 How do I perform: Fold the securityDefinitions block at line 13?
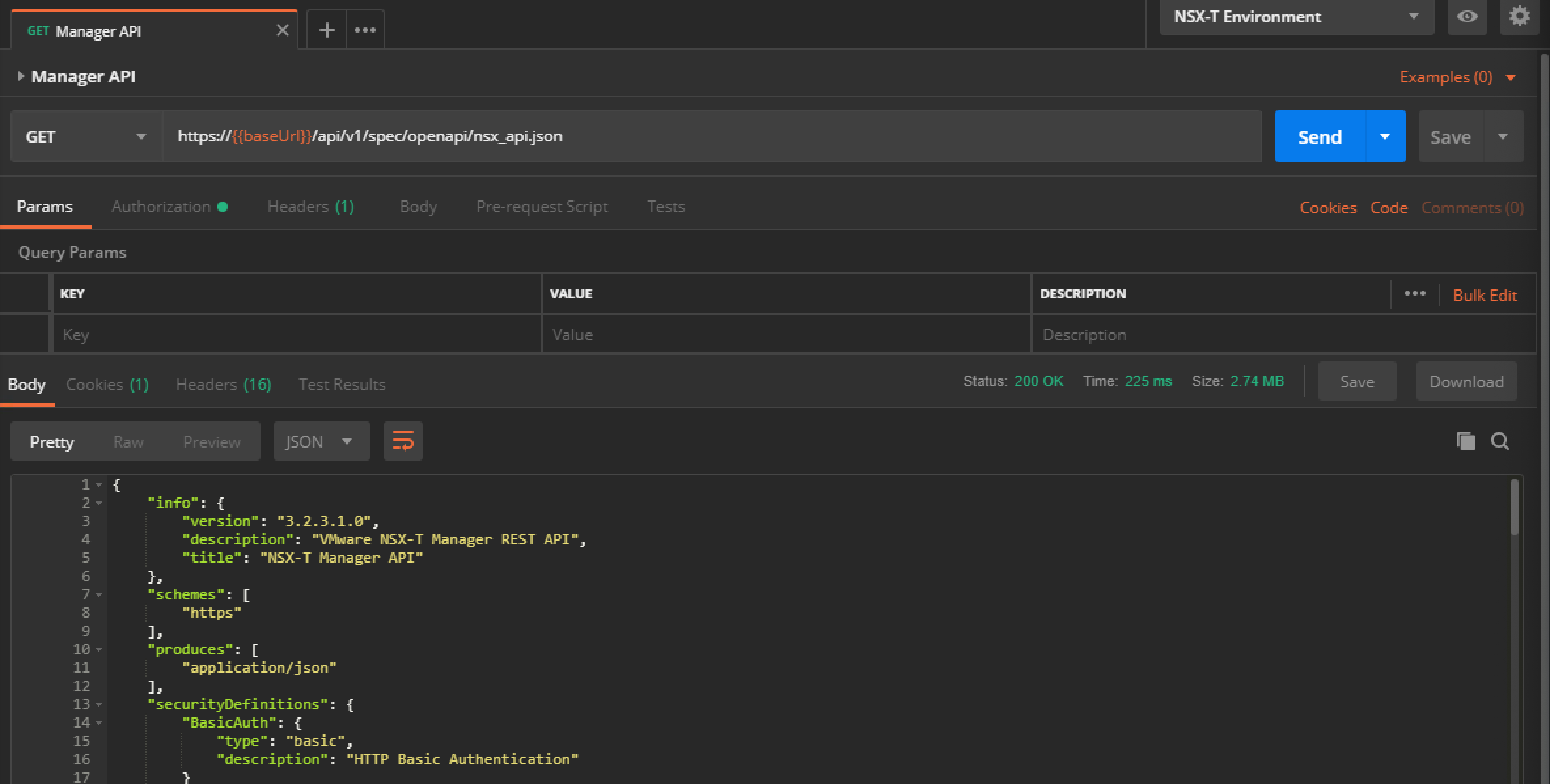[99, 705]
